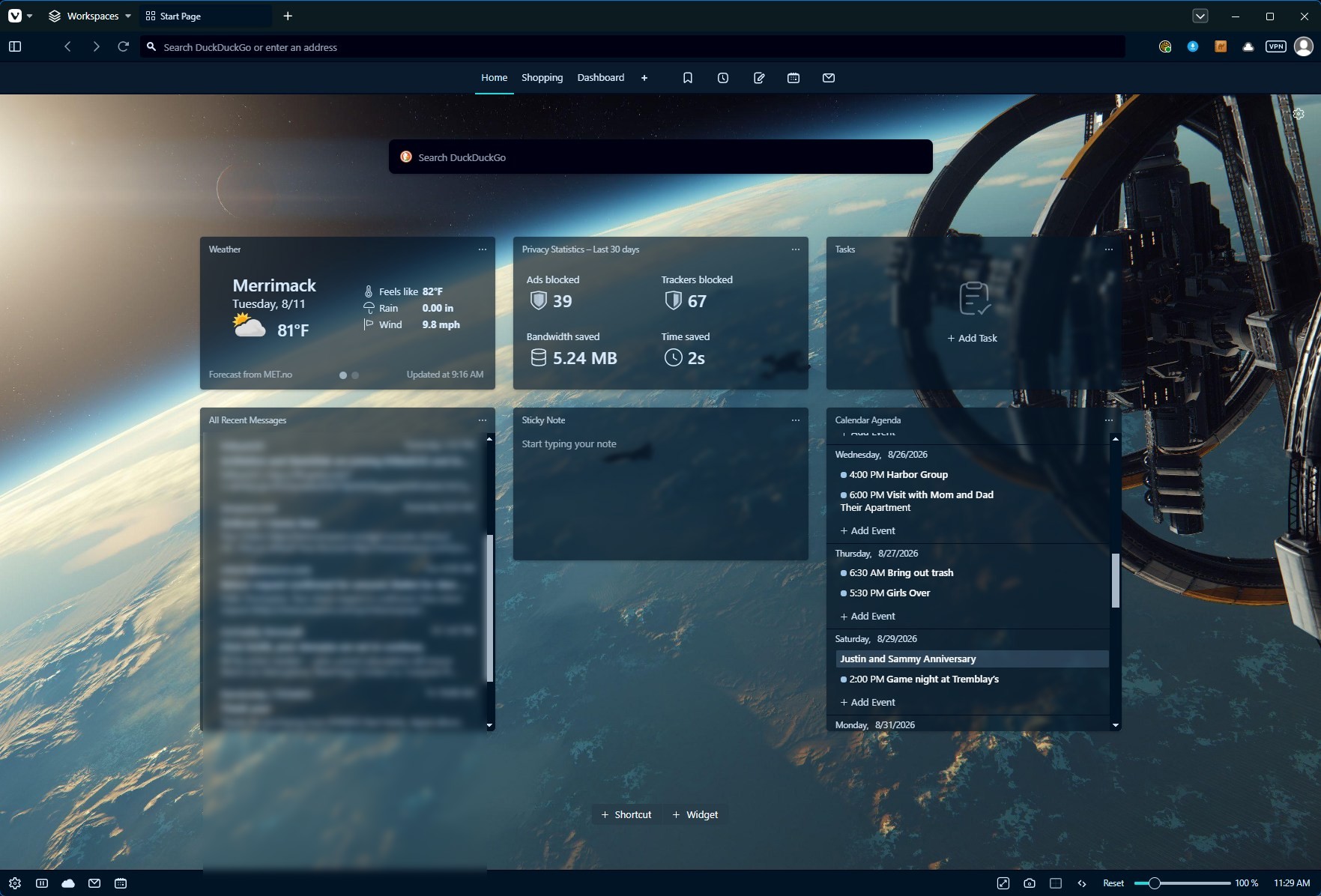
Task: Click the sync cloud icon in status bar
Action: (x=68, y=883)
